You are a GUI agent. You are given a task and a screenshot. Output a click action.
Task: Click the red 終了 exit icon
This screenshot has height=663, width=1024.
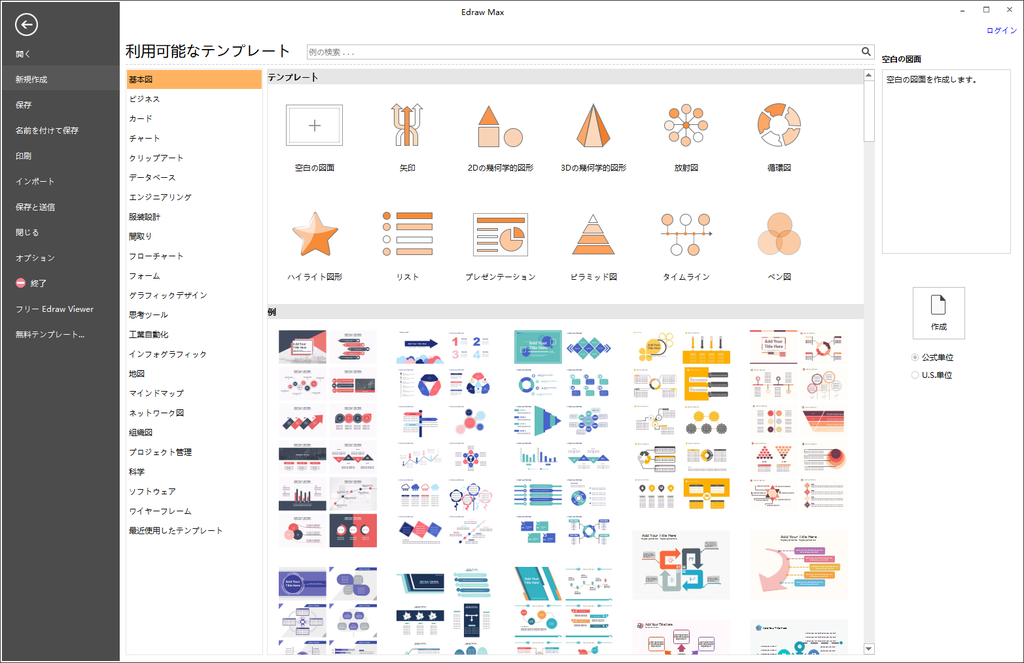pos(20,283)
